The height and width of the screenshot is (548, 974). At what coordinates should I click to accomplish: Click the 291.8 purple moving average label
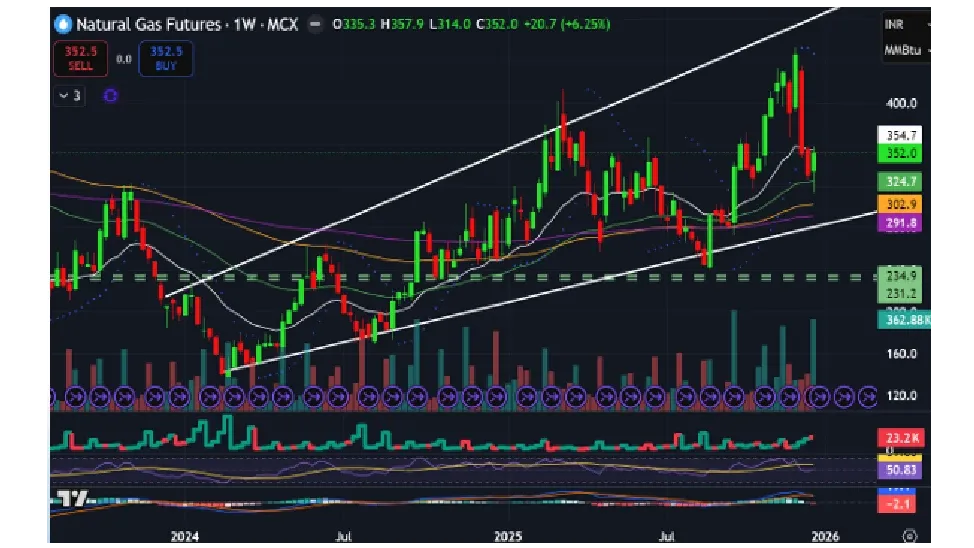click(899, 222)
